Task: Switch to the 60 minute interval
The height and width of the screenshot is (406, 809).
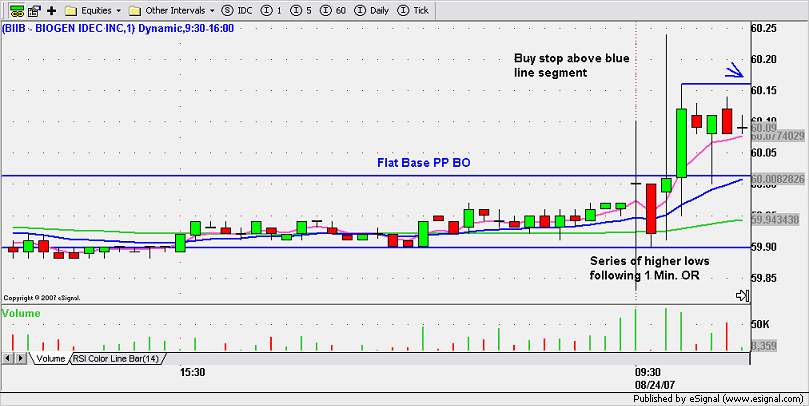Action: (x=333, y=10)
